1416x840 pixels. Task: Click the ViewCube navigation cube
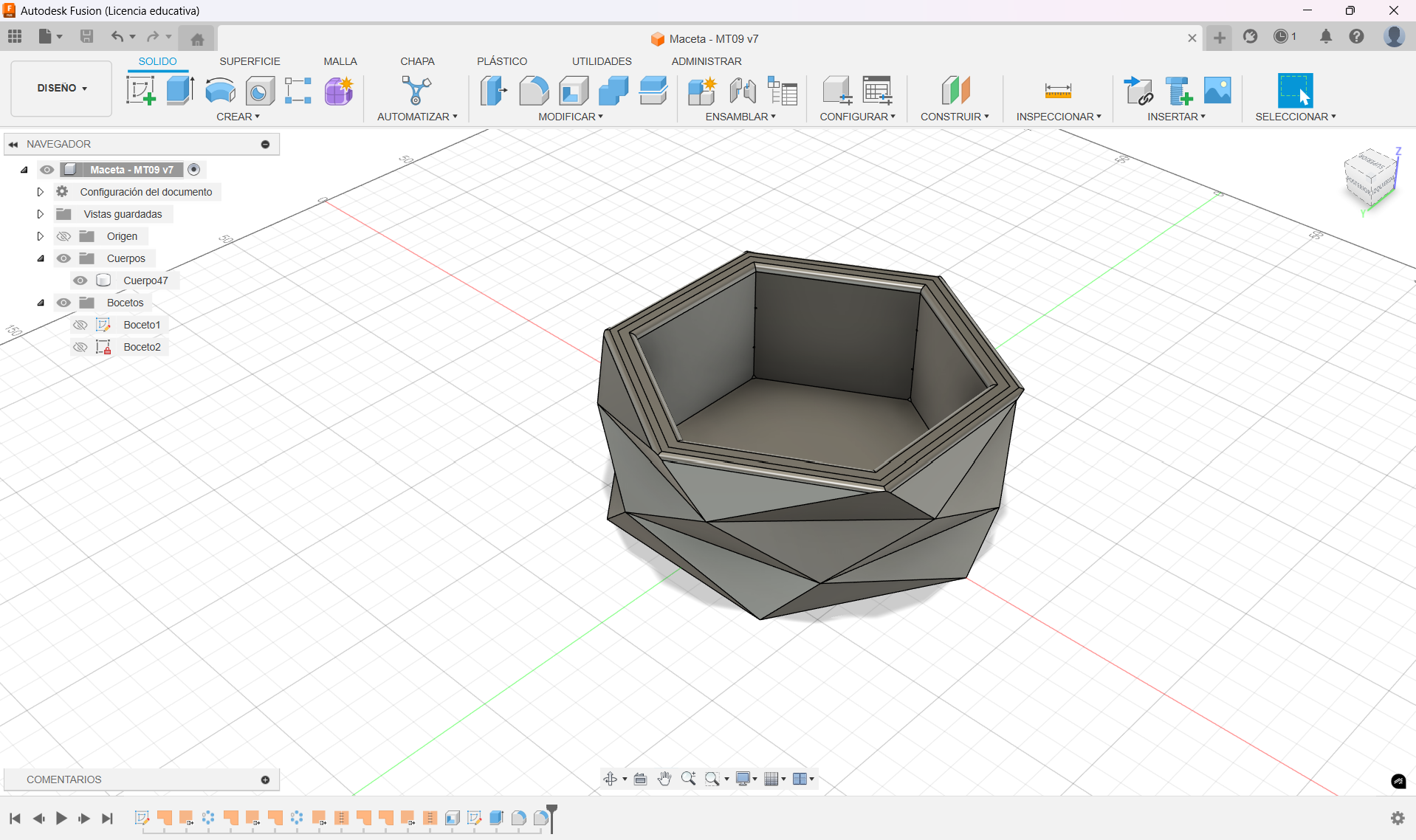click(1371, 179)
